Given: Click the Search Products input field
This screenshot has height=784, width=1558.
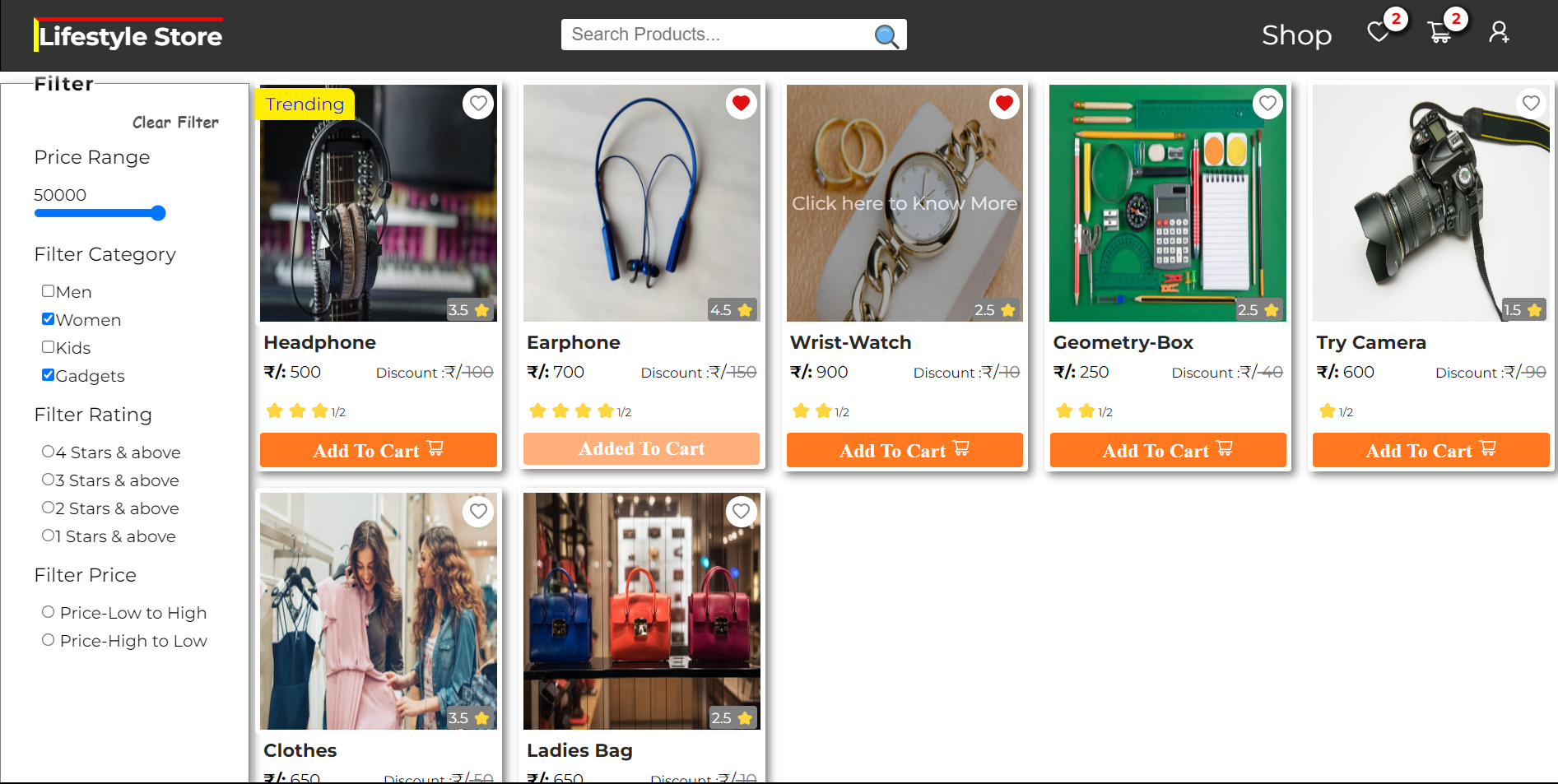Looking at the screenshot, I should tap(716, 35).
